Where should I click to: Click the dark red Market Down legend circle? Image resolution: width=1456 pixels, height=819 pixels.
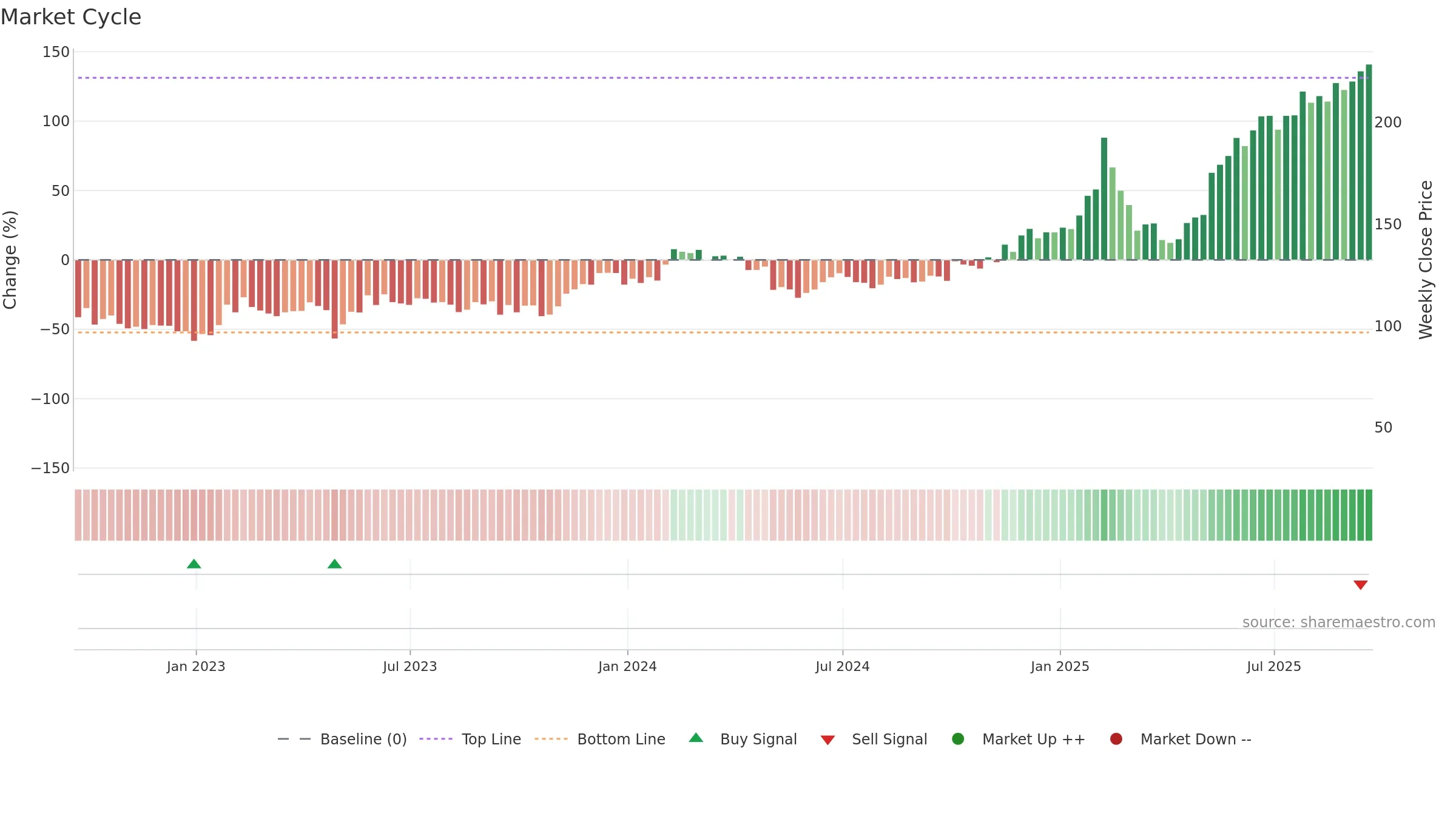[x=1116, y=738]
